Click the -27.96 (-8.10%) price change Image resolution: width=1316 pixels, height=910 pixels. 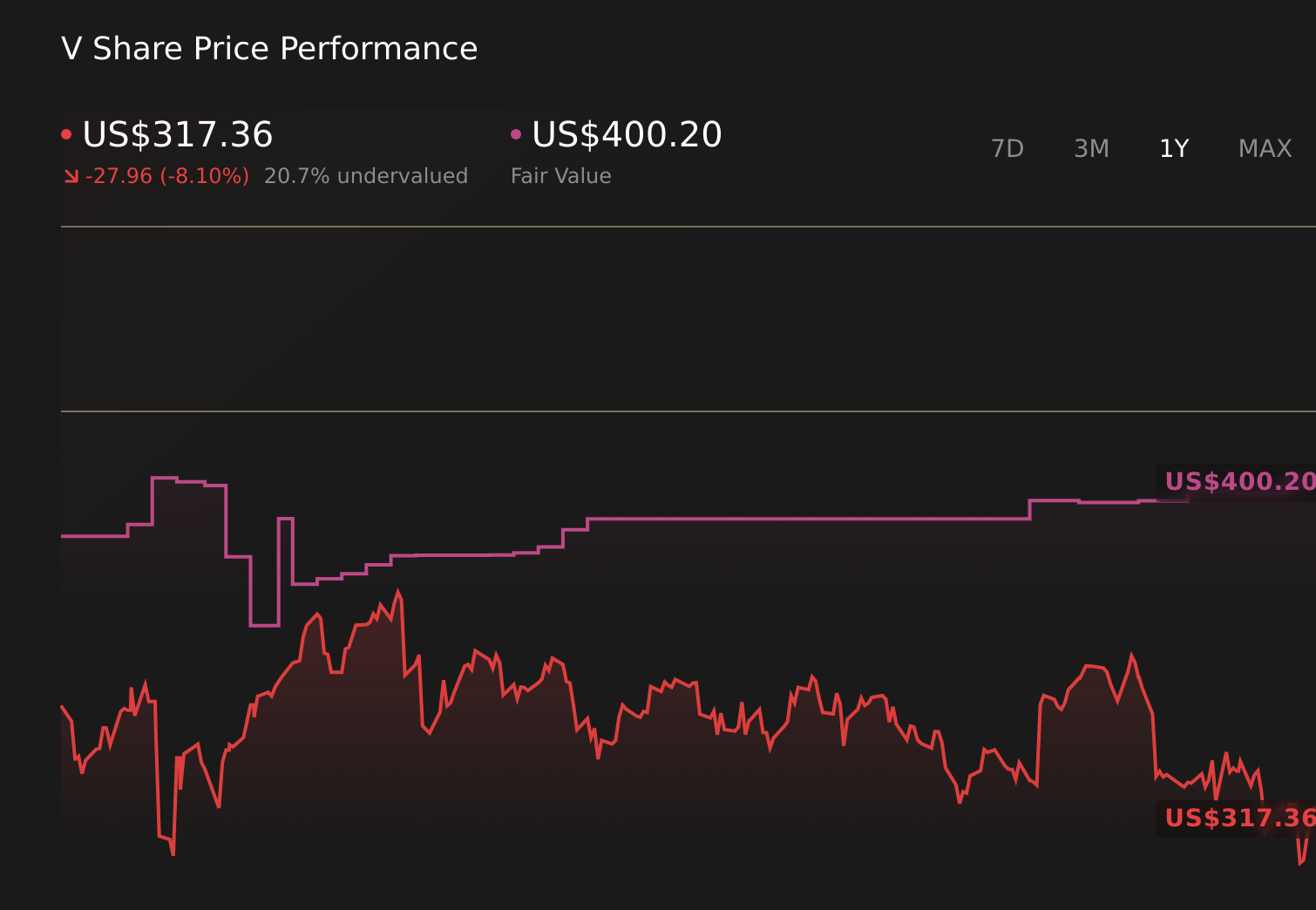(167, 176)
